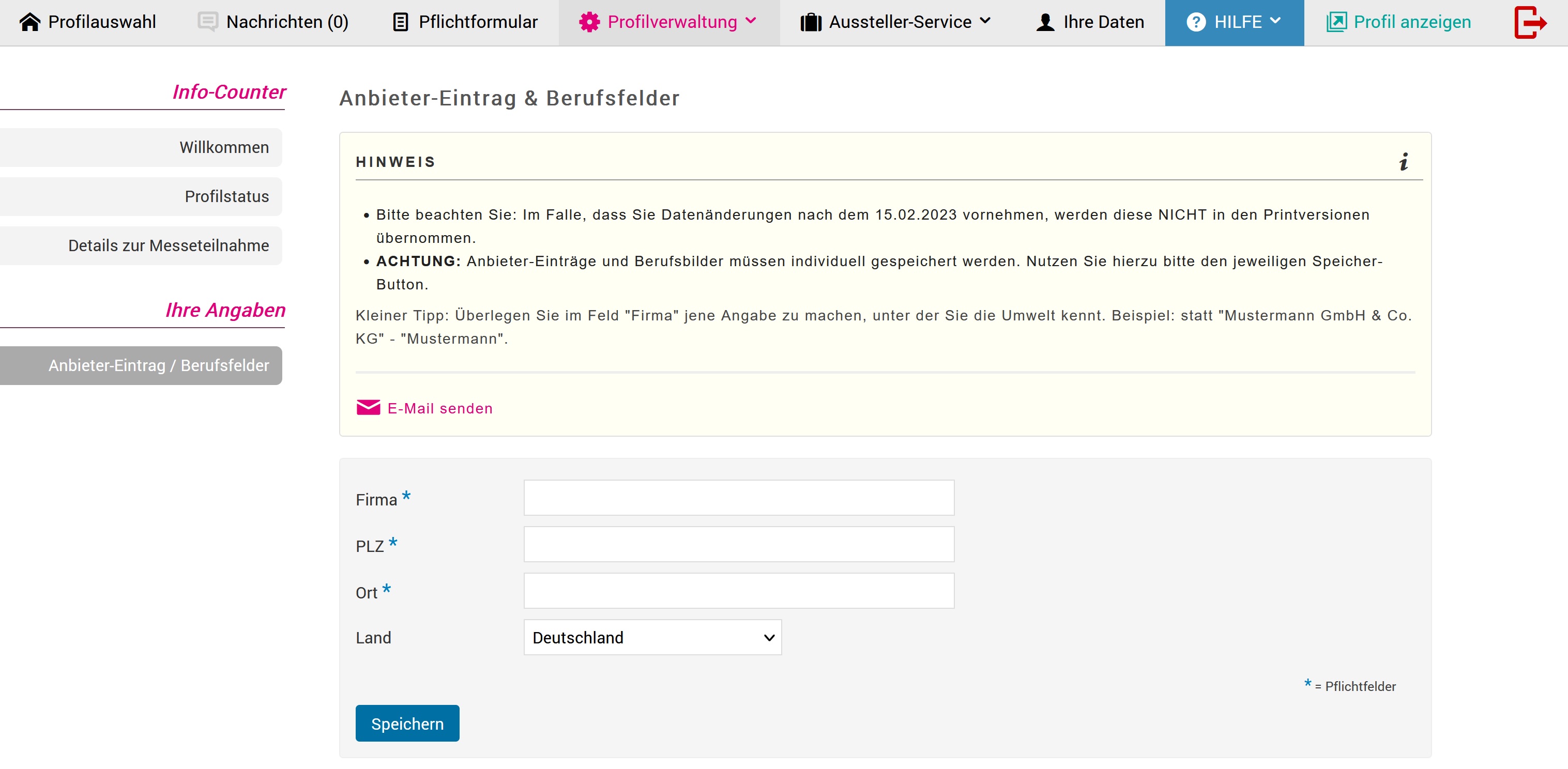Expand the HILFE dropdown arrow
Screen dimensions: 1568x769
pos(1275,23)
